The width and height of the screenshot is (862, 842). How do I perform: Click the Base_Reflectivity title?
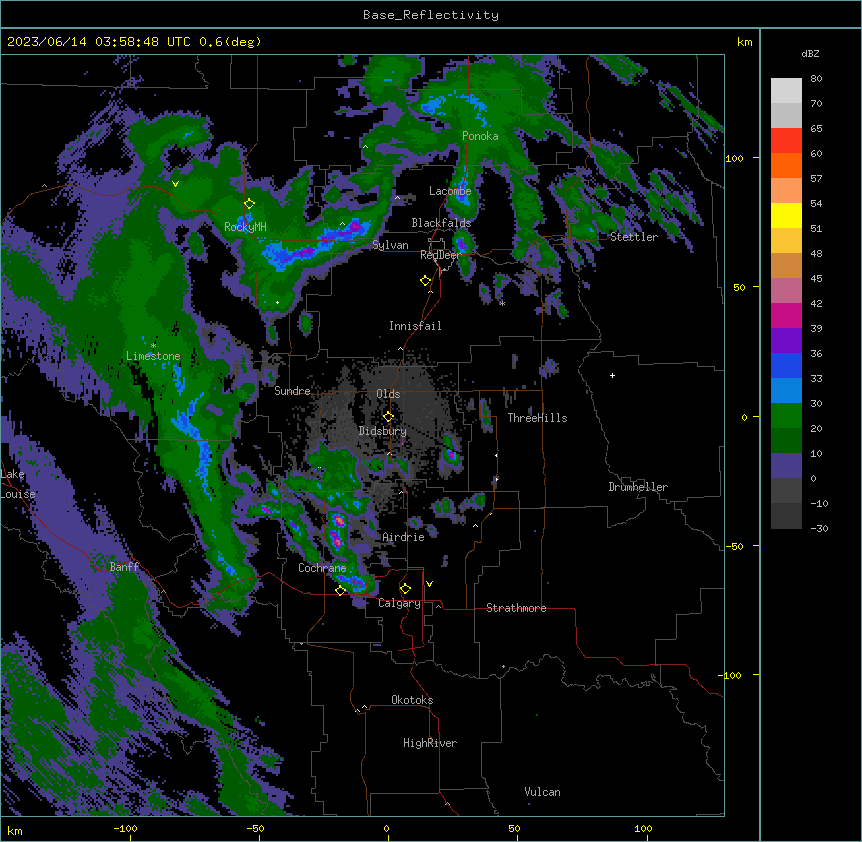[431, 15]
